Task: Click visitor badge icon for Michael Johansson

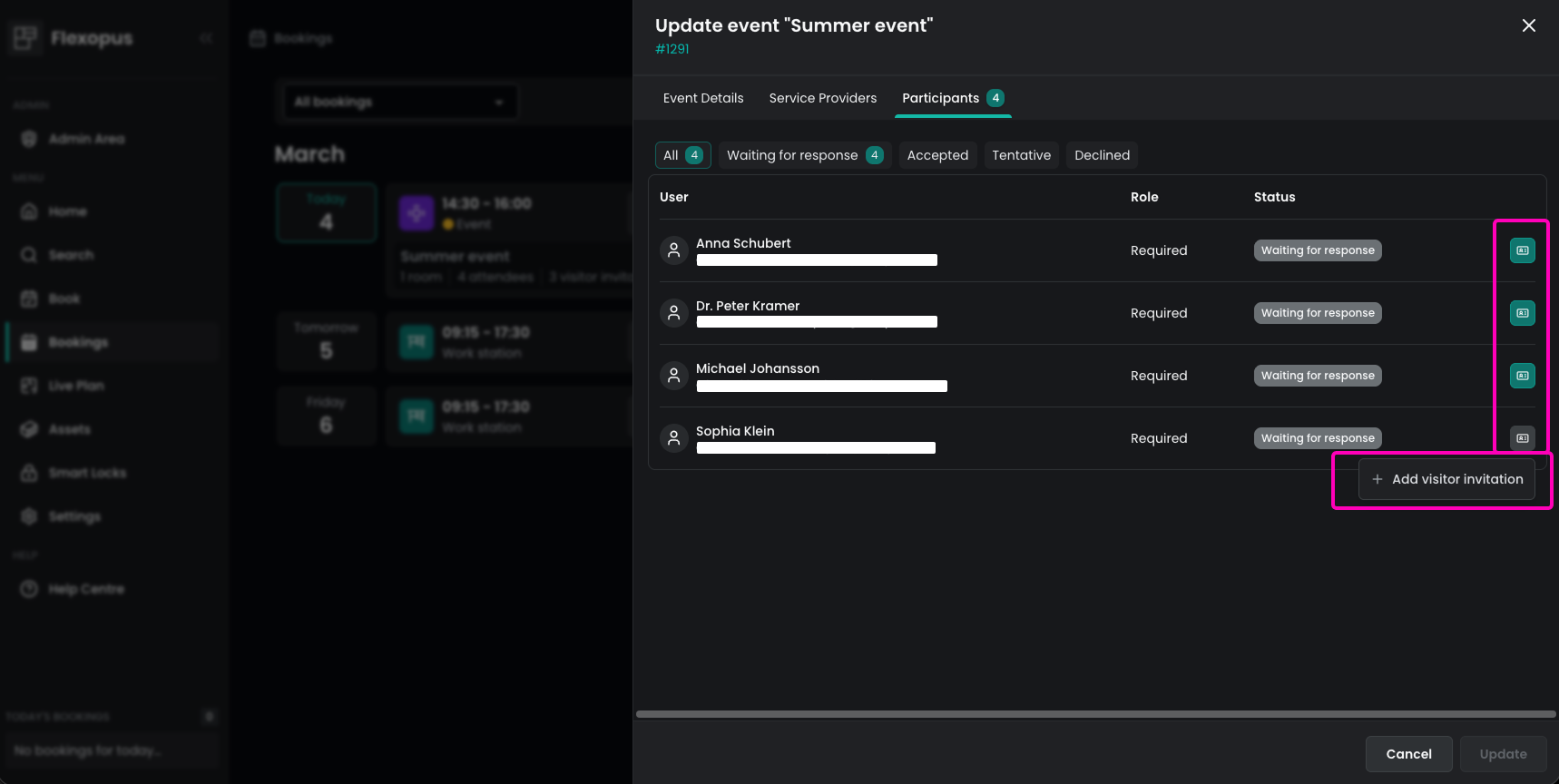Action: (x=1522, y=376)
